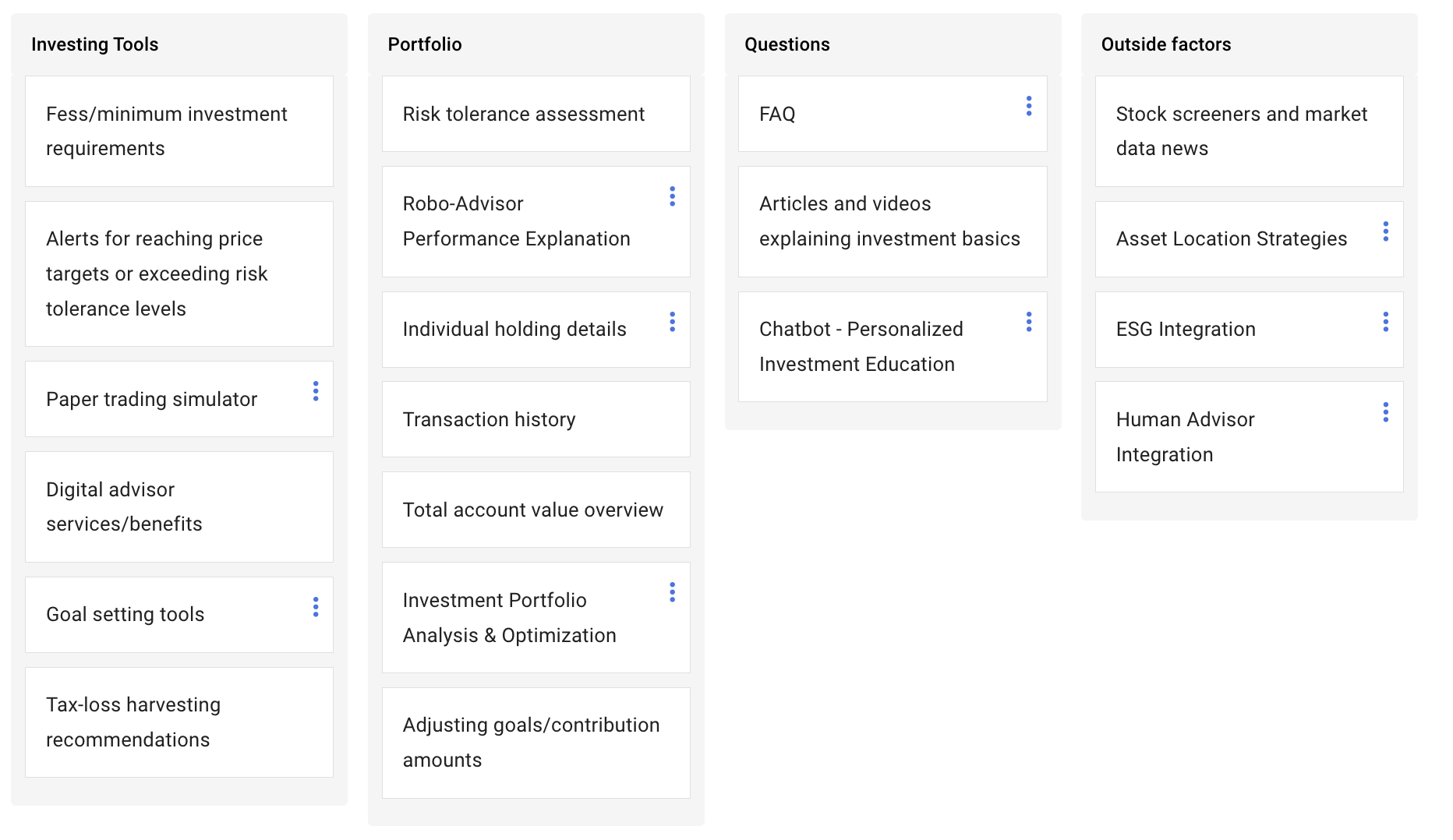Open options for Chatbot Personalized Investment Education
This screenshot has width=1453, height=840.
pyautogui.click(x=1029, y=322)
